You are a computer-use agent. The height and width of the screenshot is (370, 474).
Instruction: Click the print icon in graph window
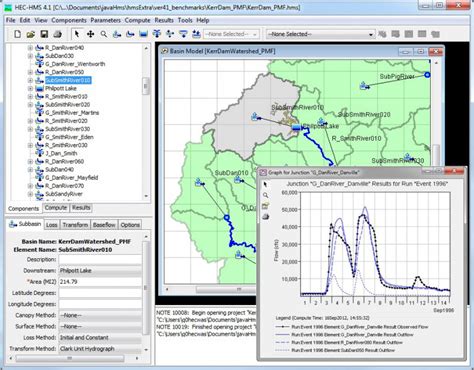[265, 217]
